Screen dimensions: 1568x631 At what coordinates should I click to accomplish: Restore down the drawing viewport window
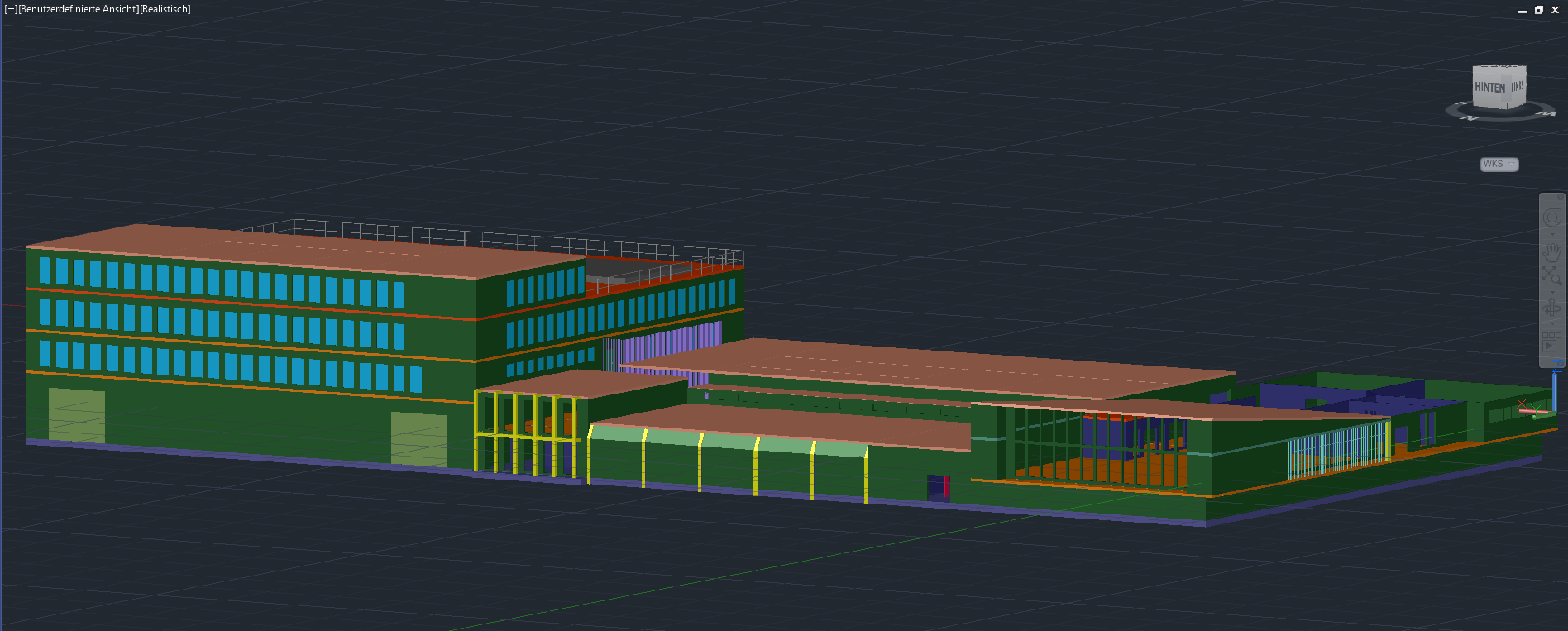1538,10
